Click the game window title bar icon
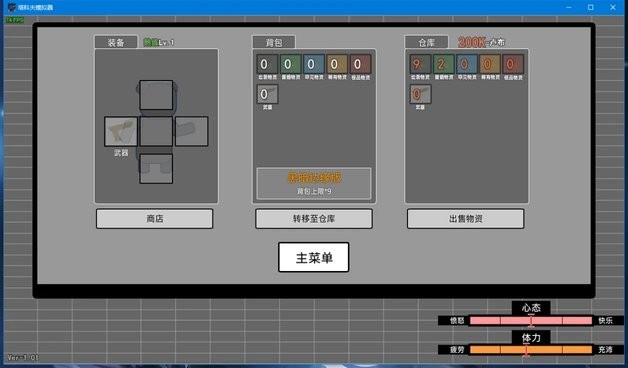 pos(12,7)
